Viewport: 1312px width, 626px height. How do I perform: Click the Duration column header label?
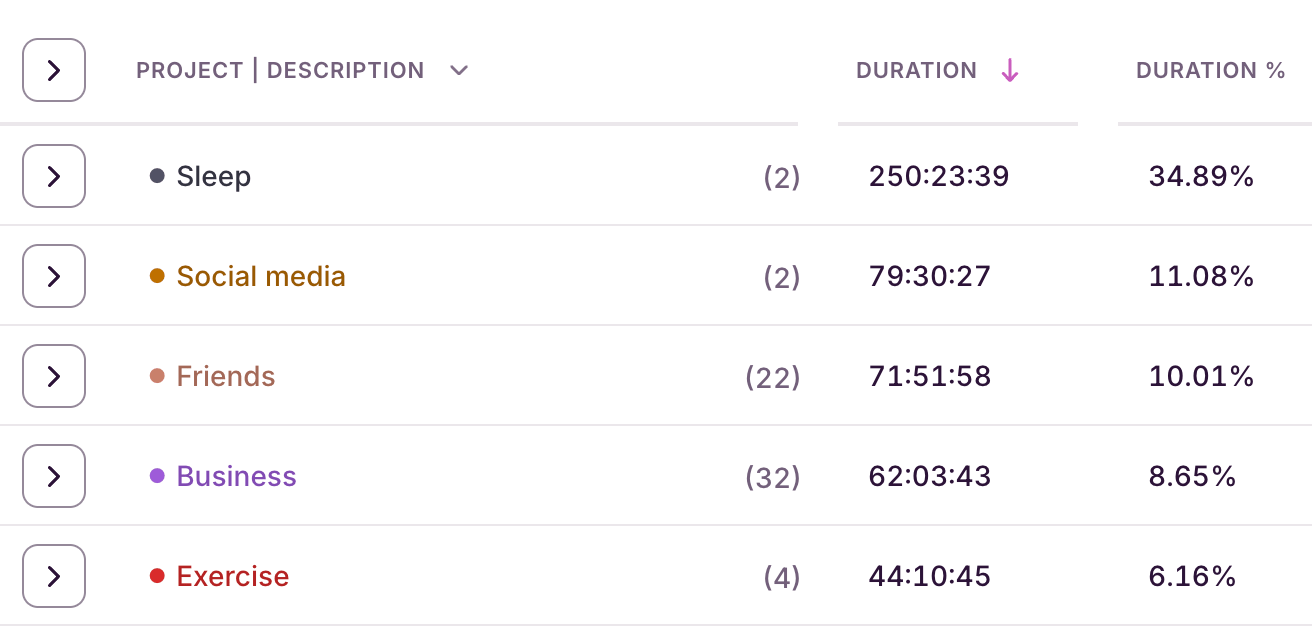click(916, 71)
